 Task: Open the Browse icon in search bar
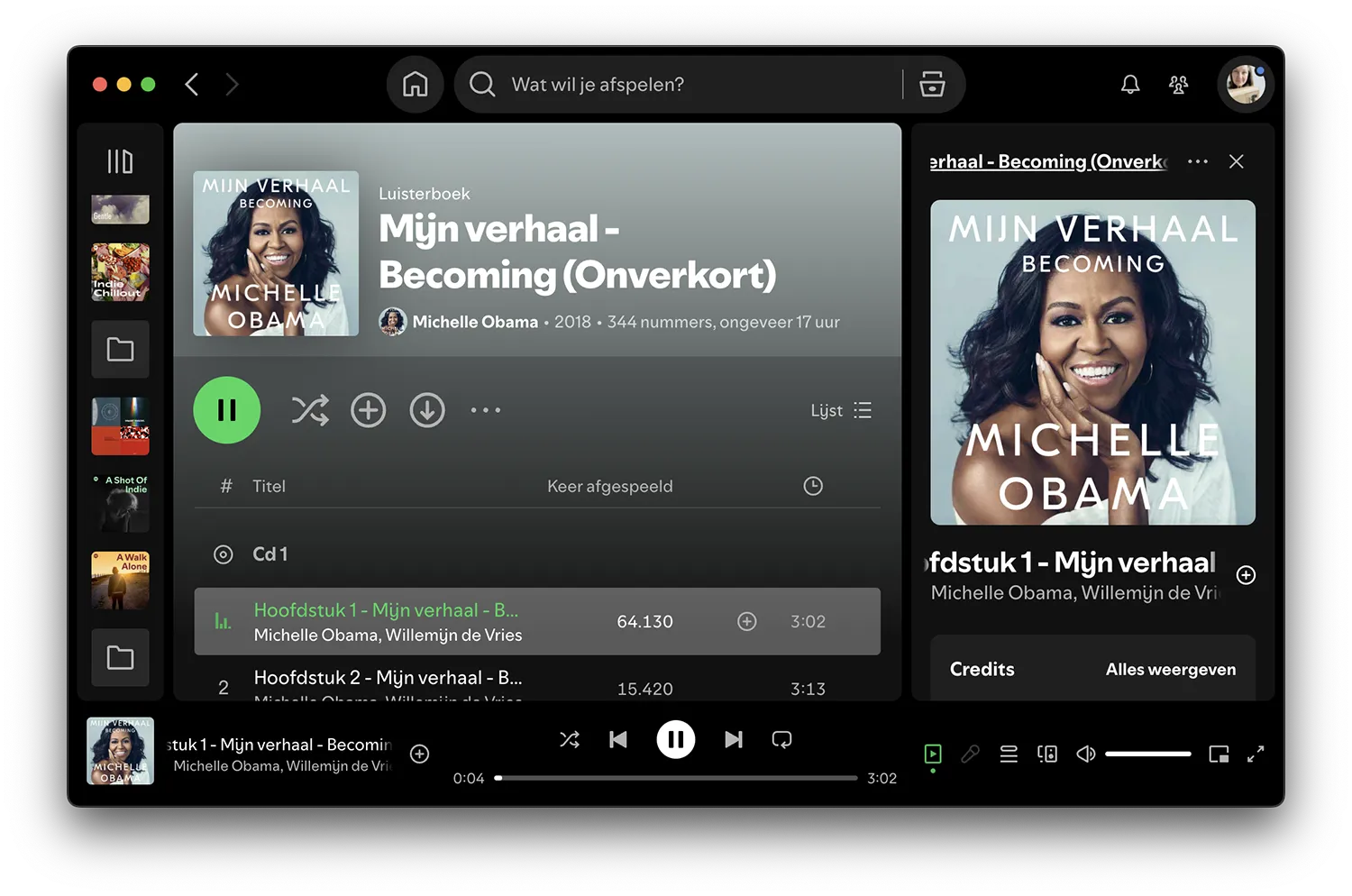(x=932, y=85)
